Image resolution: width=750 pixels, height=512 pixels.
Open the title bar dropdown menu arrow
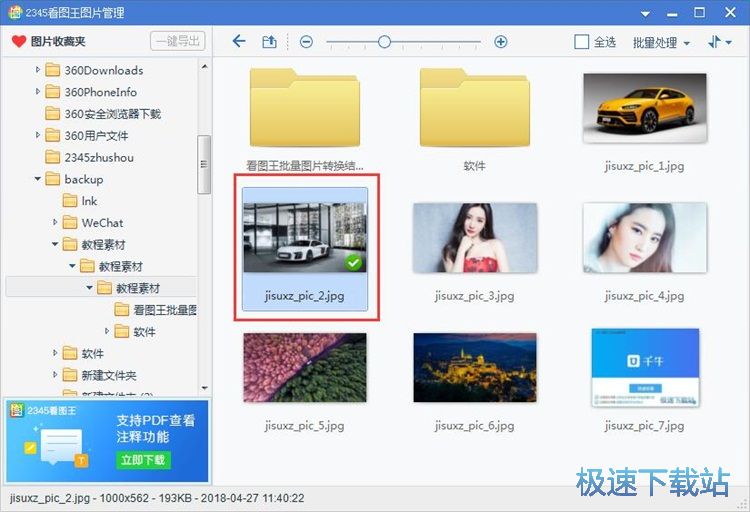click(x=645, y=13)
